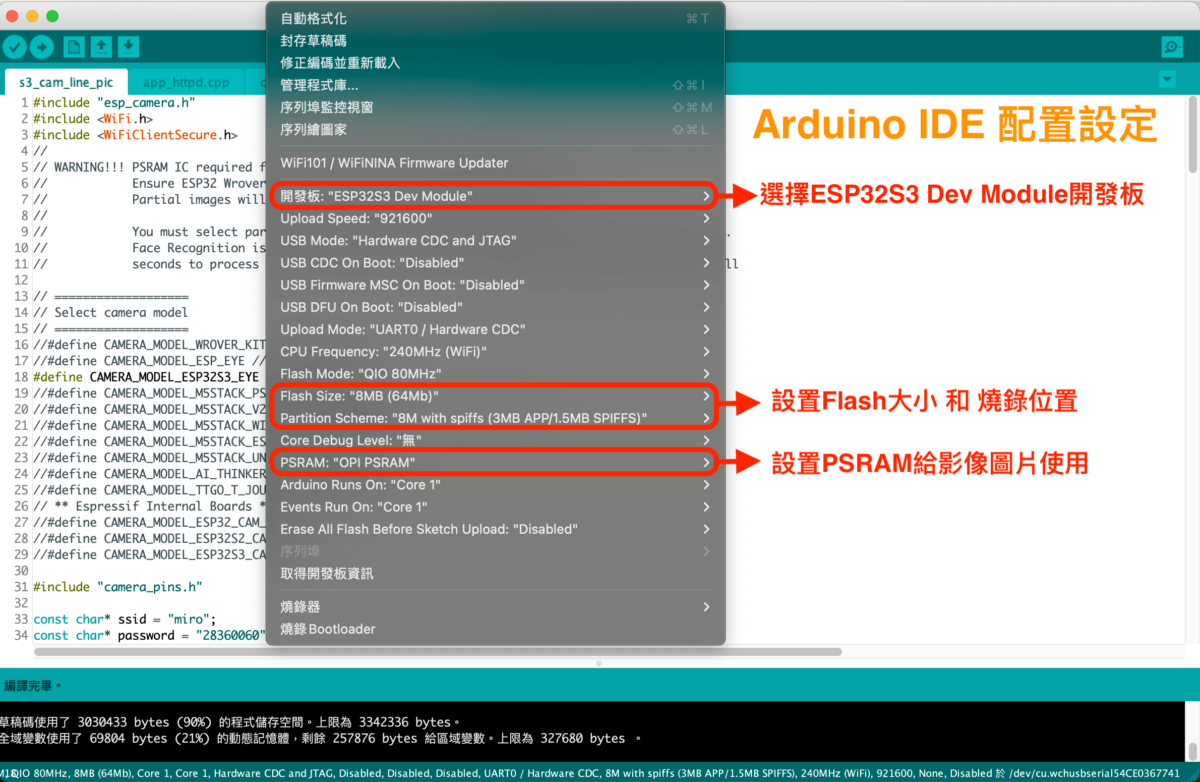Open Serial Monitor via the magnifier icon
This screenshot has height=782, width=1200.
(1170, 46)
